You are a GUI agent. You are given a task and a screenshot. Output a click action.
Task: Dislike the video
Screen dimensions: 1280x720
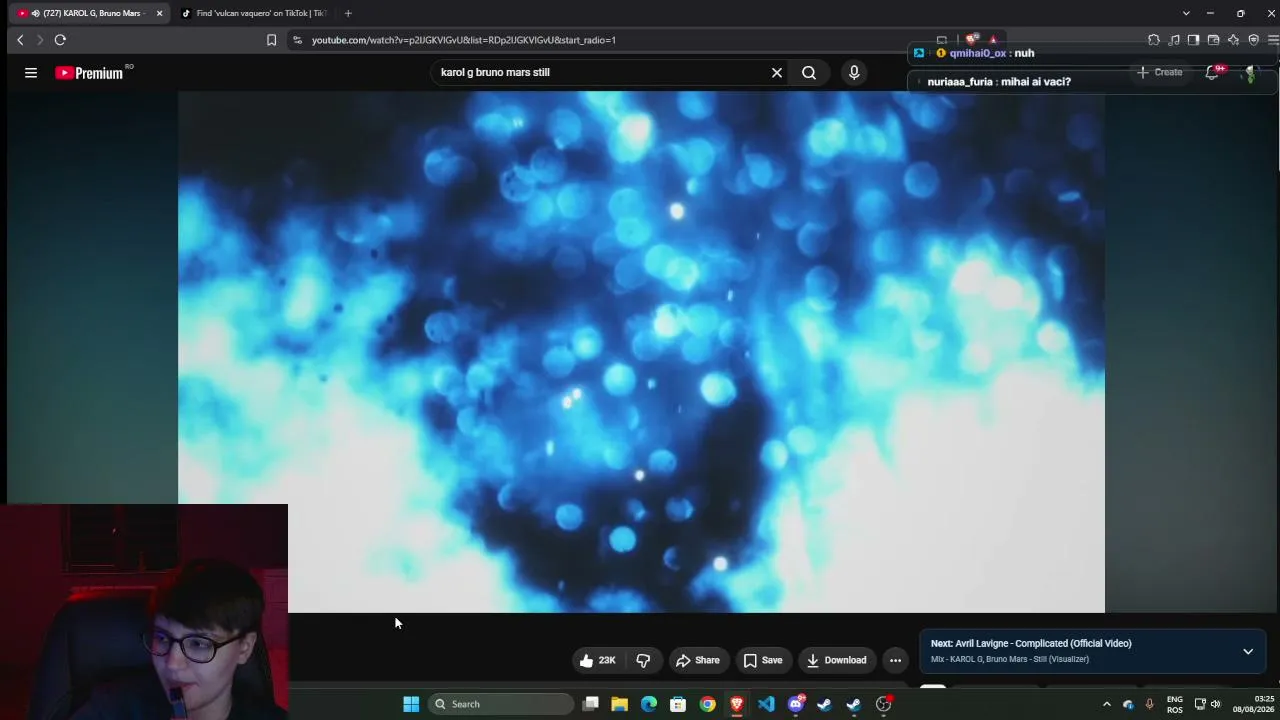click(643, 660)
